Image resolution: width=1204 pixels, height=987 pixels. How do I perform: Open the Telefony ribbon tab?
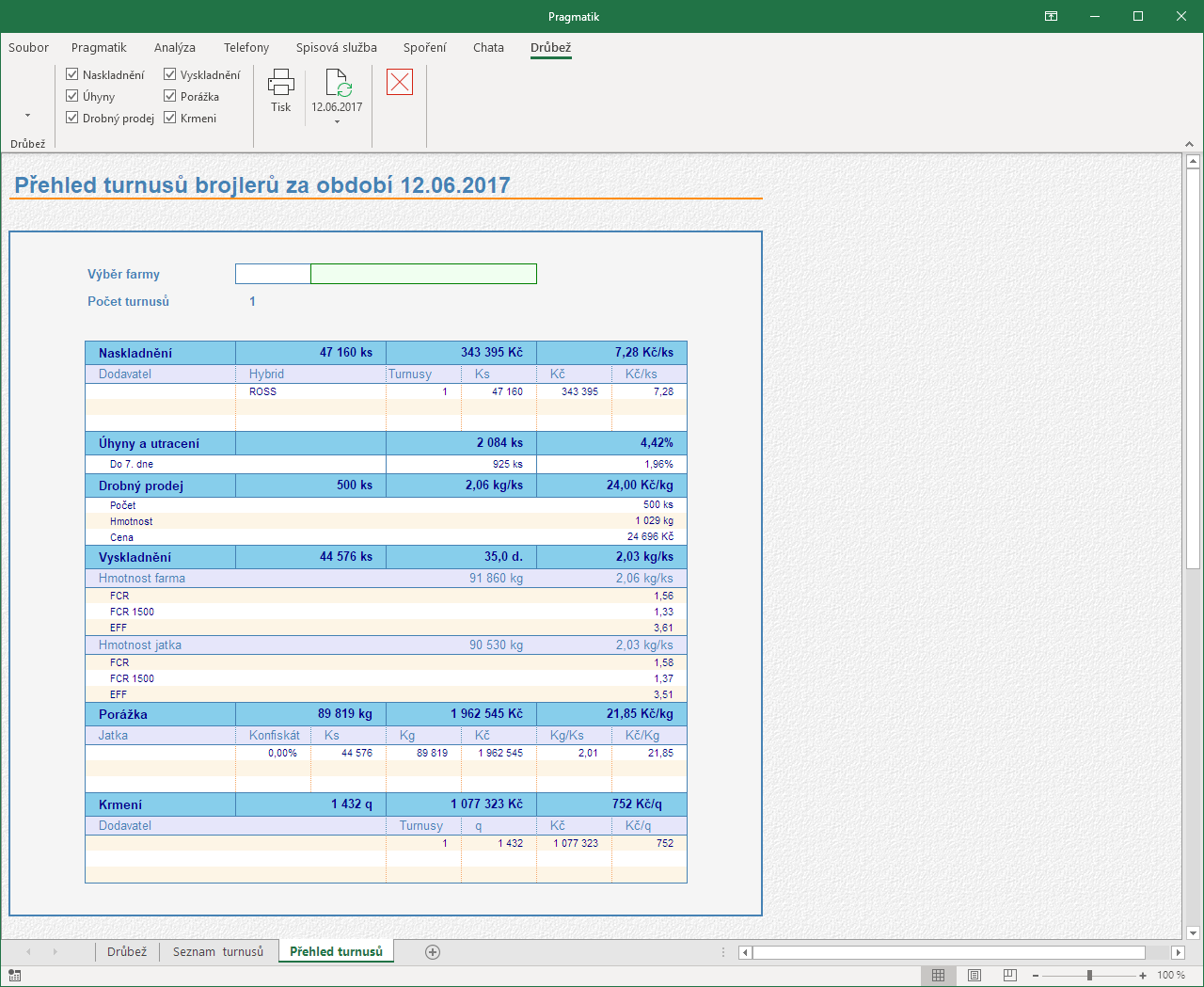[246, 48]
